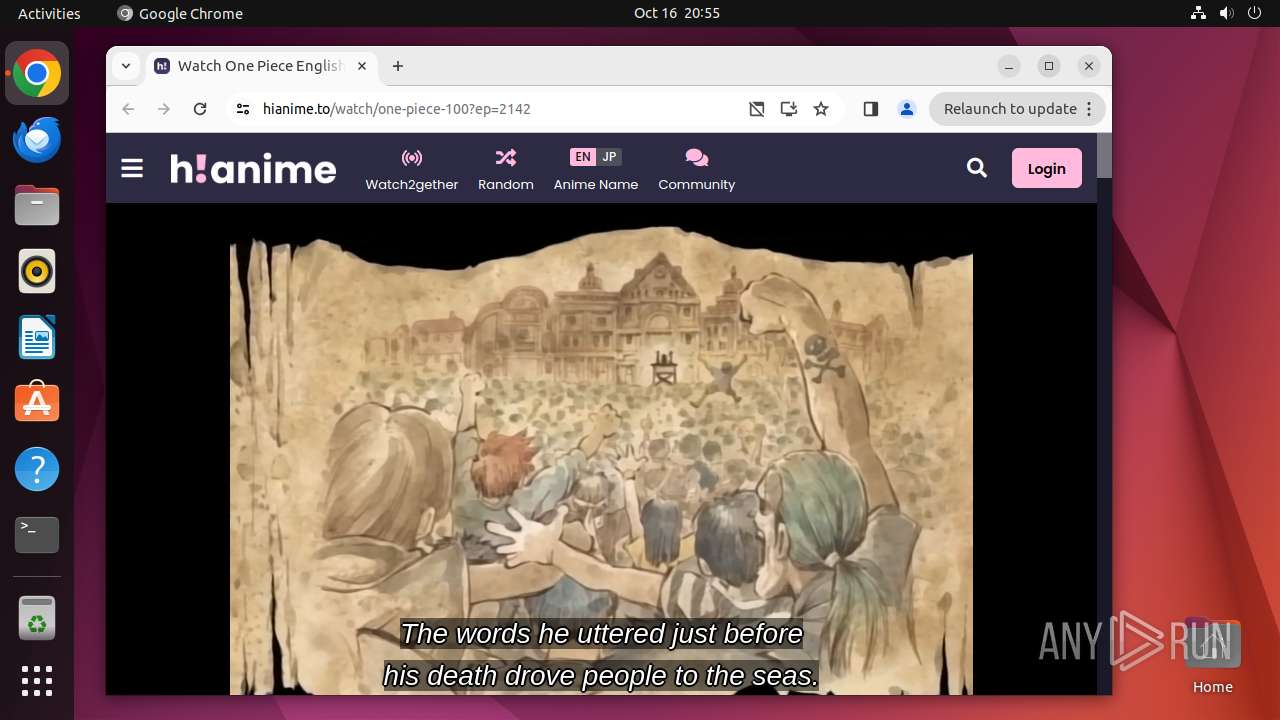
Task: Click the install app icon in address bar
Action: click(x=789, y=109)
